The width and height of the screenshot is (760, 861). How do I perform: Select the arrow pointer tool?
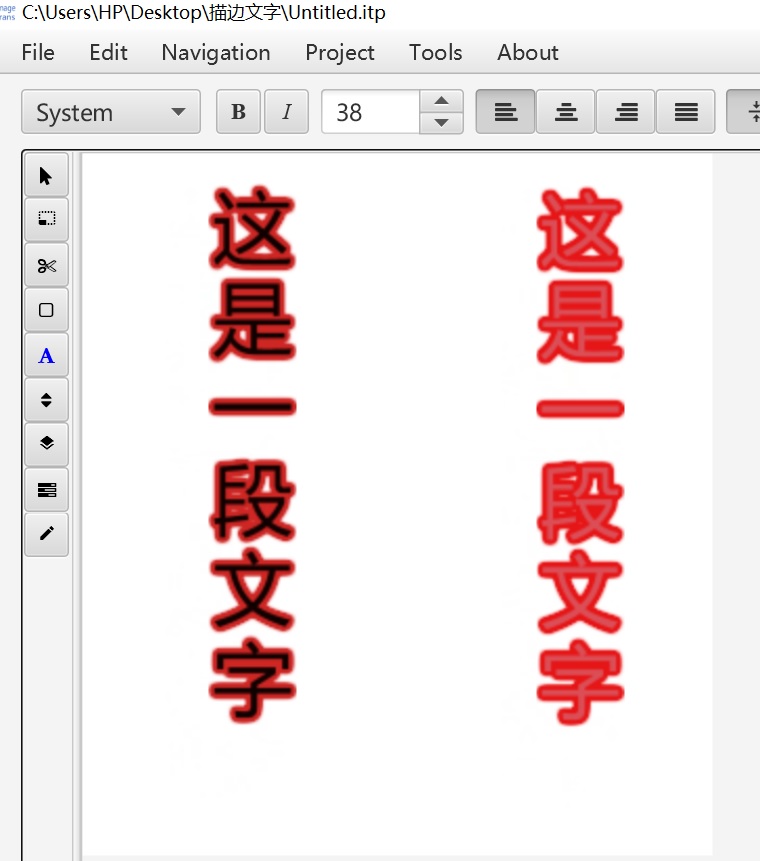[x=46, y=176]
